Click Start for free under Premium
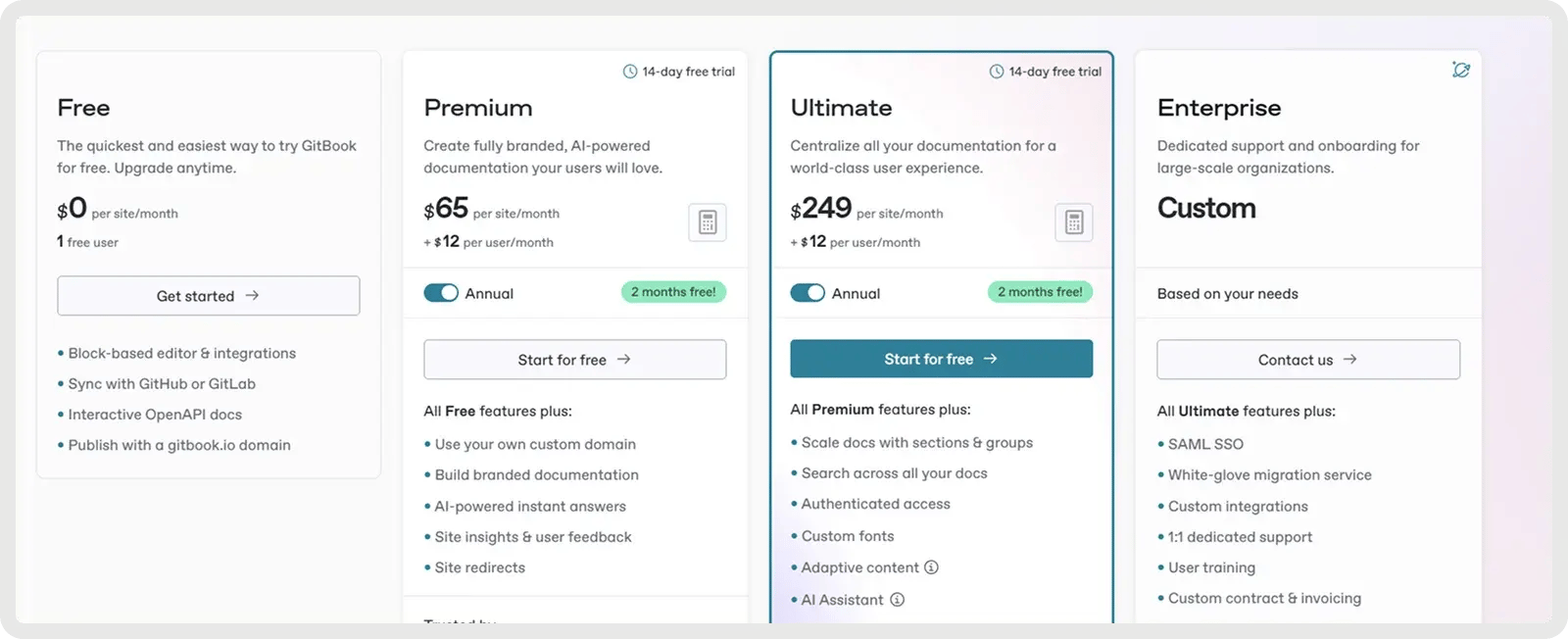This screenshot has height=639, width=1568. click(x=574, y=360)
